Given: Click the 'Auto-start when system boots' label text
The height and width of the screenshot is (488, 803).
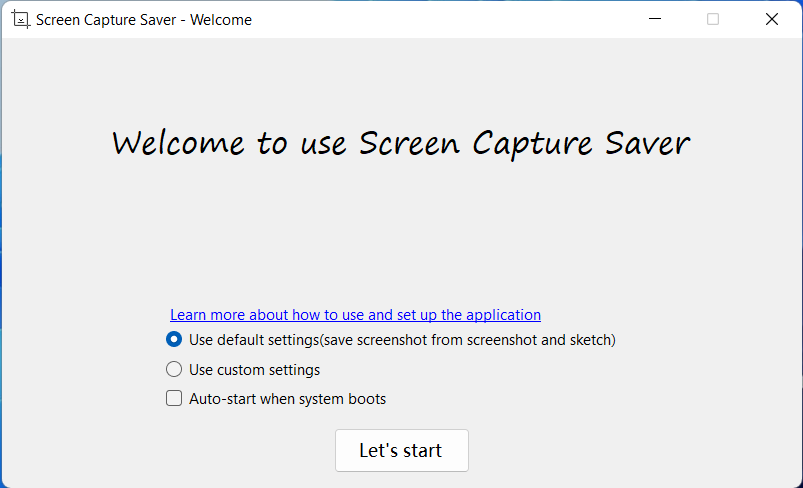Looking at the screenshot, I should [287, 399].
